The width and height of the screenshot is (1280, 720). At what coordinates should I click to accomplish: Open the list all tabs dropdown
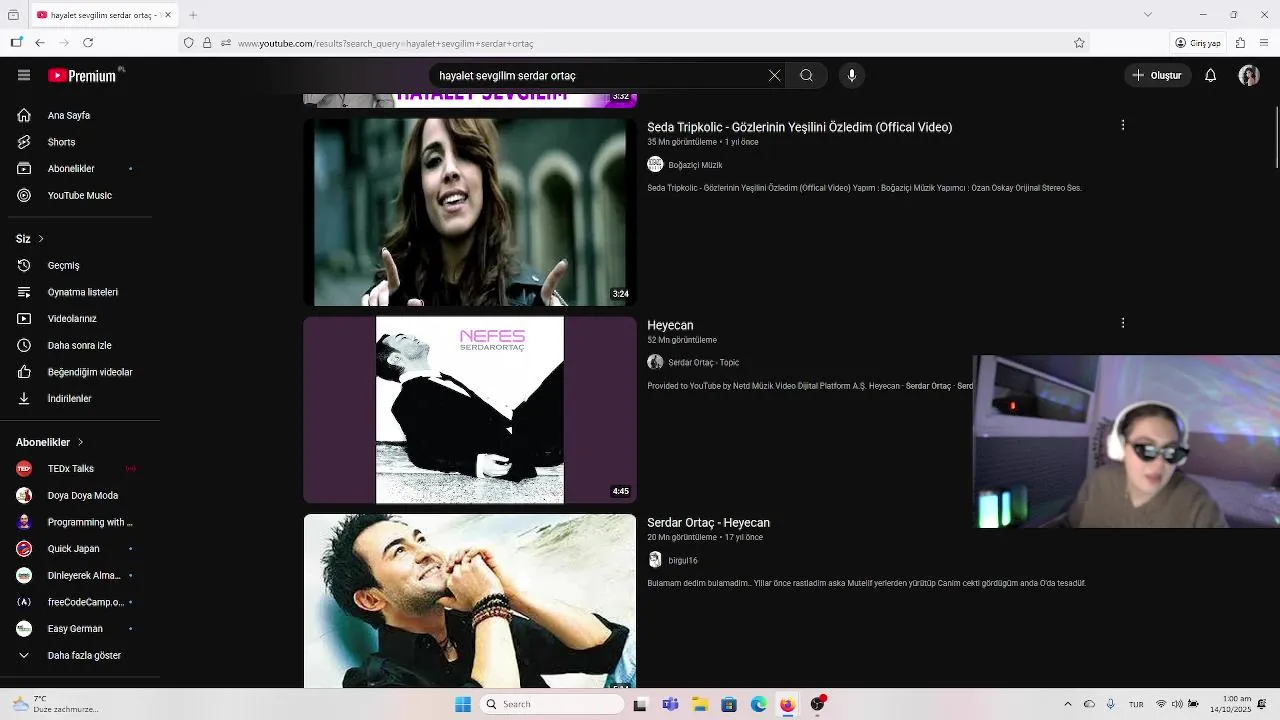tap(1147, 15)
